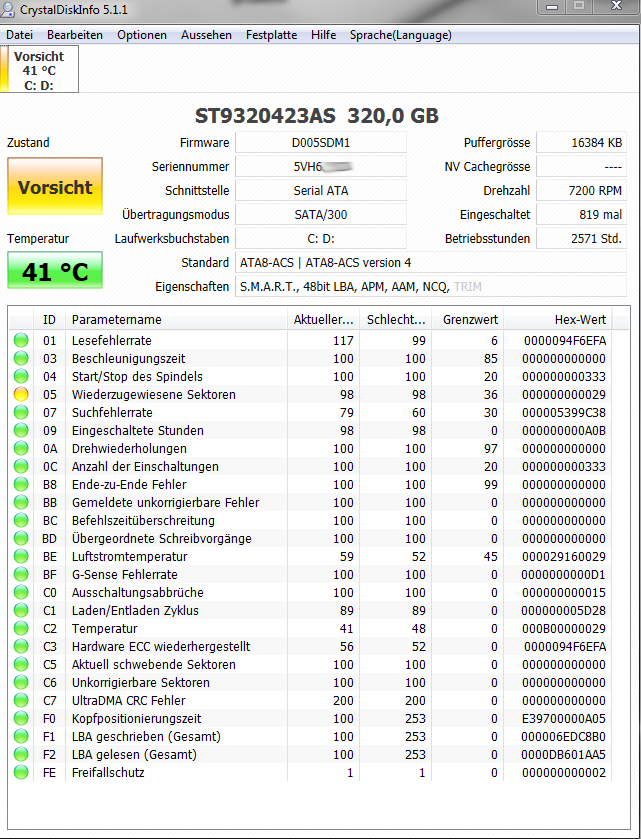Click yellow status icon for Wiederzugewiesene Sektoren
Screen dimensions: 641x839
point(20,395)
